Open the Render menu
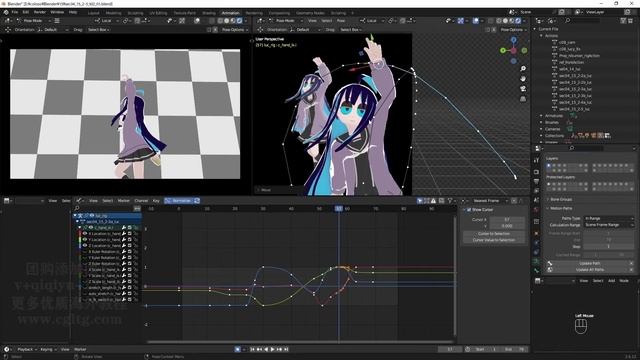The width and height of the screenshot is (640, 360). point(40,12)
